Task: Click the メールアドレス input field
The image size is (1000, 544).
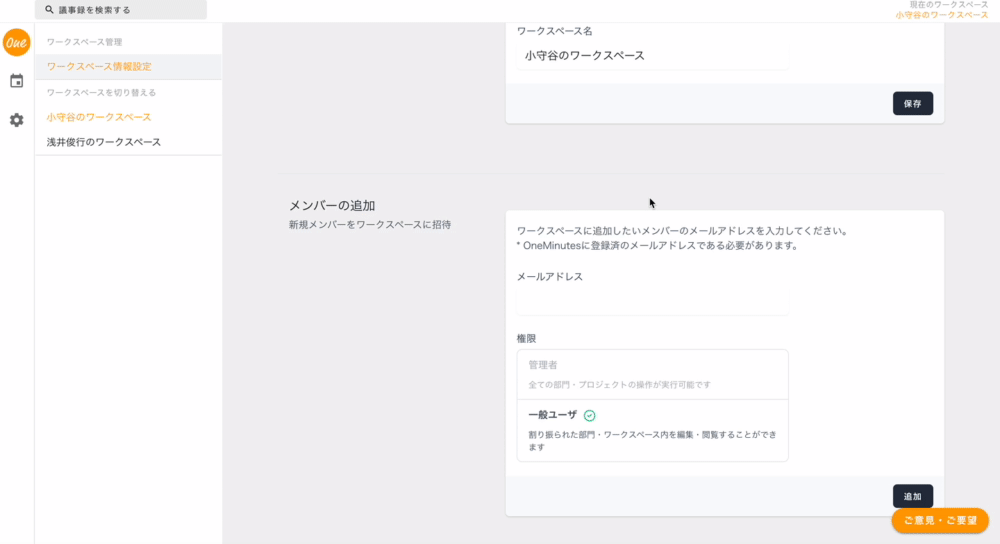Action: coord(652,302)
